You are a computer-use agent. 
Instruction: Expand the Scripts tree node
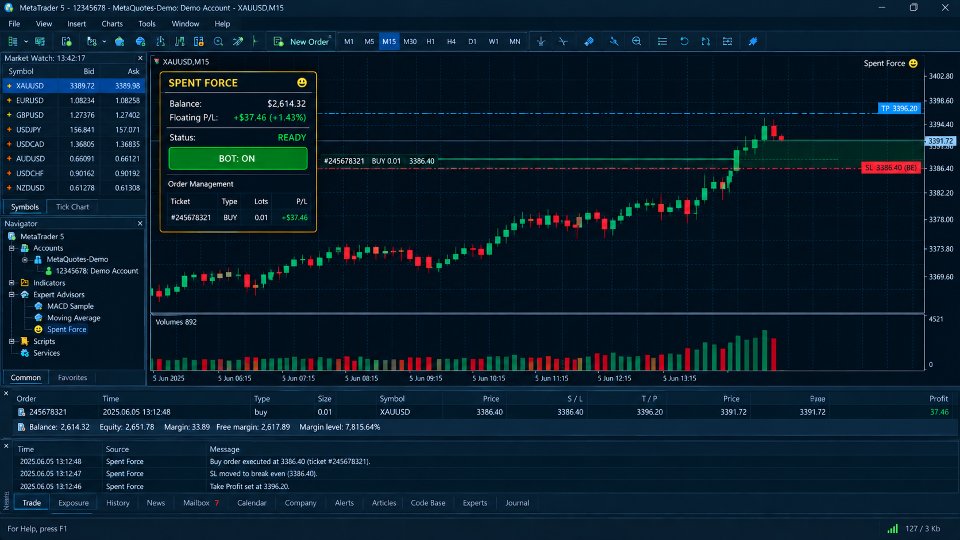coord(12,341)
